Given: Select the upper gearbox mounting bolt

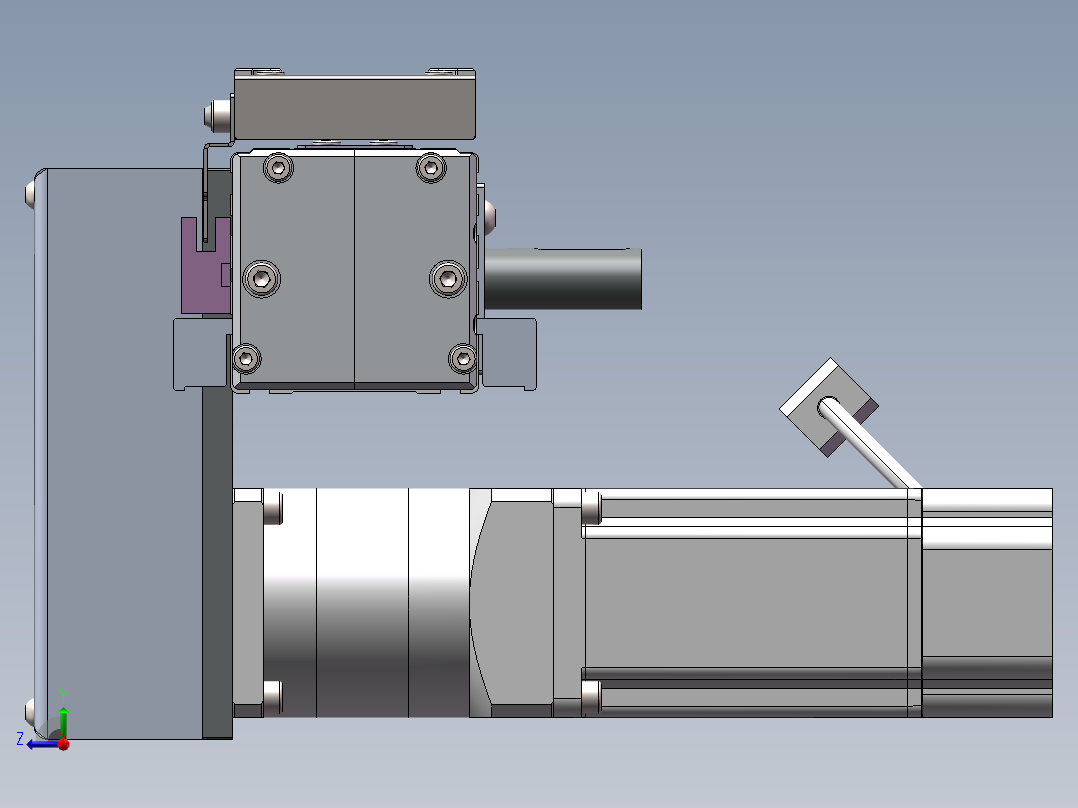Looking at the screenshot, I should click(273, 510).
